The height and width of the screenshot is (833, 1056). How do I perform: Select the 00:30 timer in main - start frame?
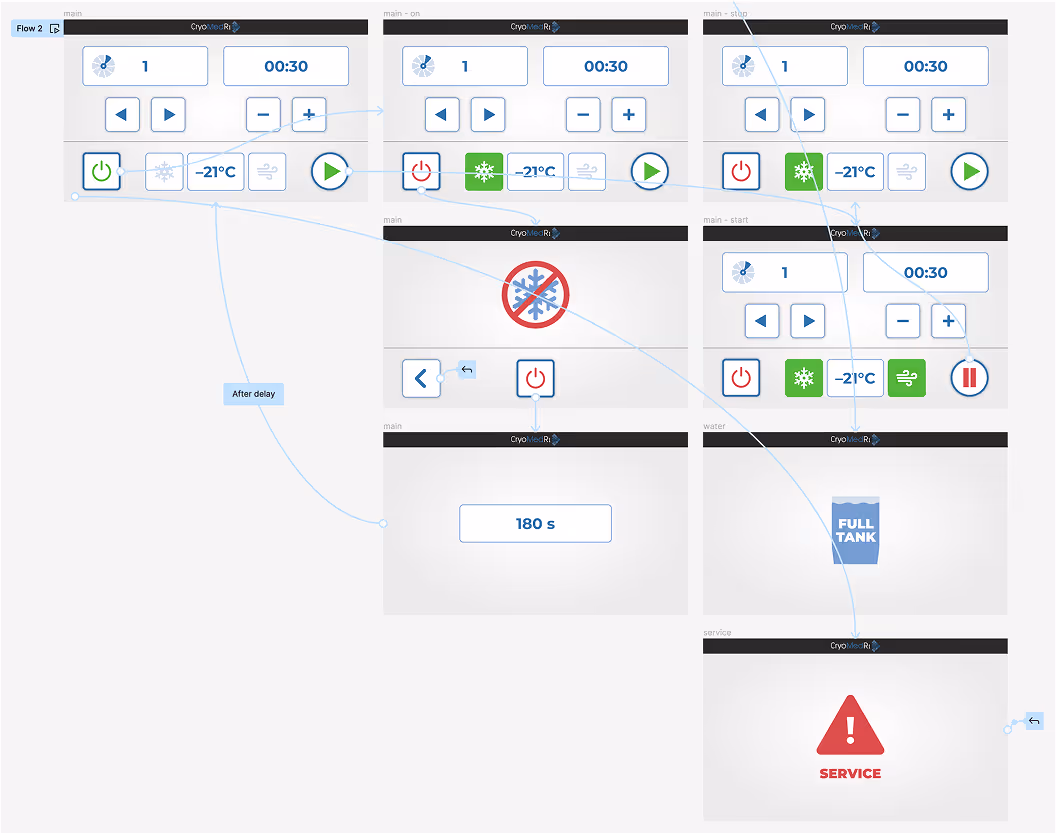pyautogui.click(x=926, y=272)
